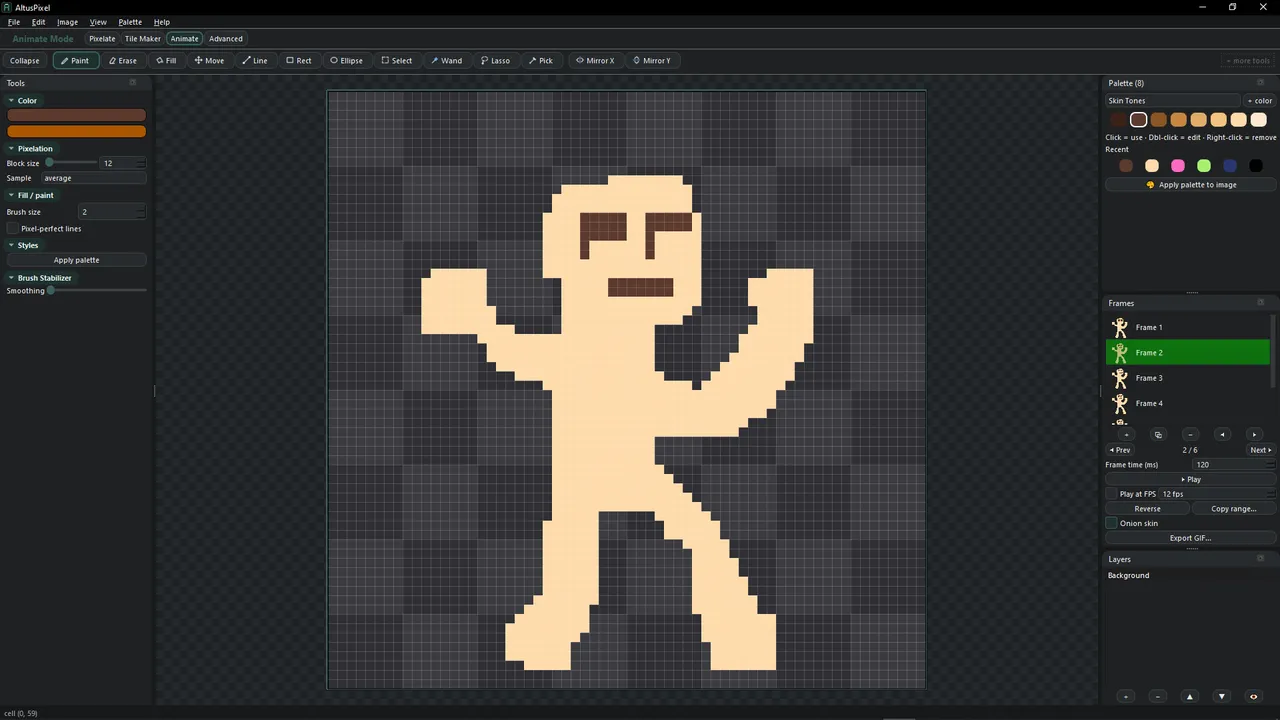Viewport: 1280px width, 720px height.
Task: Switch to Tile Maker mode tab
Action: [143, 39]
